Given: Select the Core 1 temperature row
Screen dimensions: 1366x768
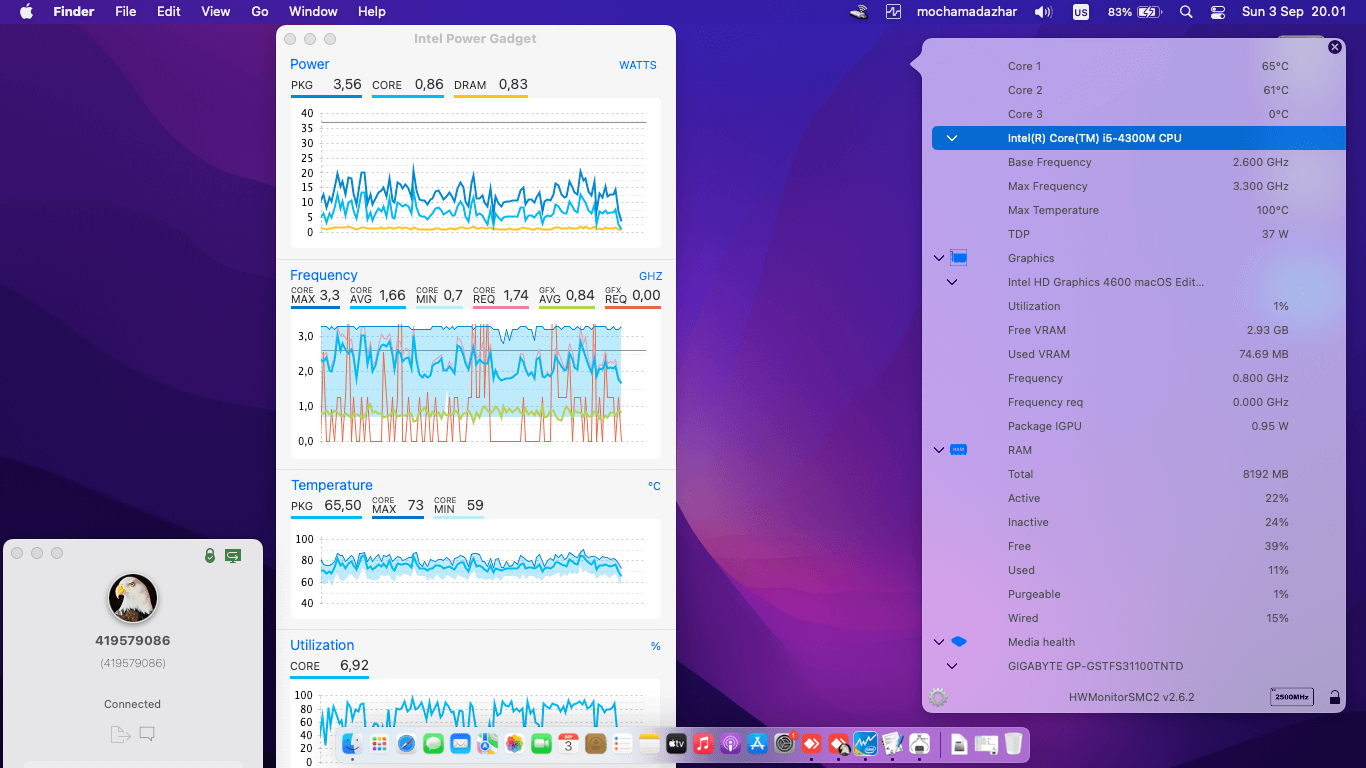Looking at the screenshot, I should pyautogui.click(x=1139, y=66).
